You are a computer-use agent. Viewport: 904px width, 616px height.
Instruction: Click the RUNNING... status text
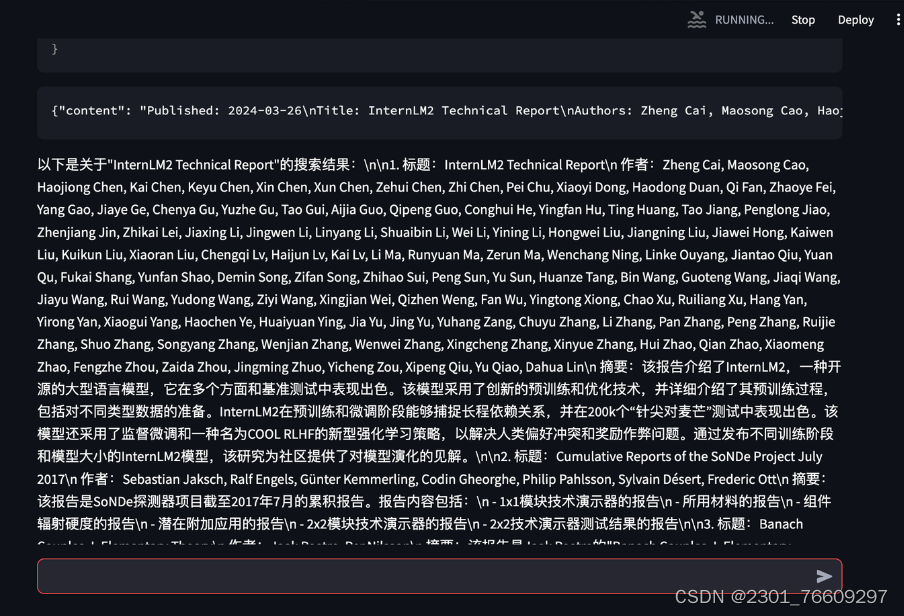point(744,20)
